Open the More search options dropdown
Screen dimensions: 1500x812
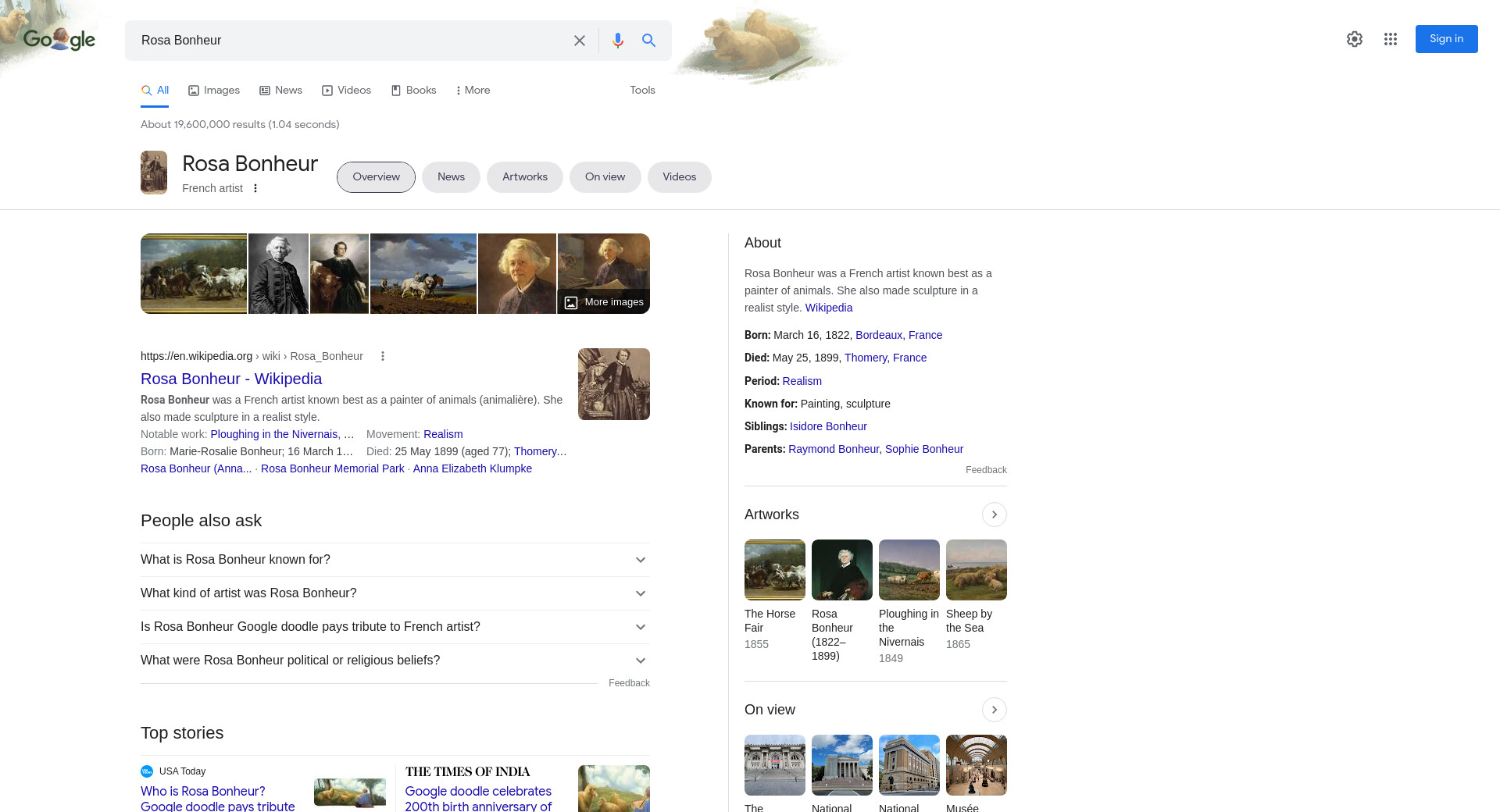pyautogui.click(x=473, y=91)
